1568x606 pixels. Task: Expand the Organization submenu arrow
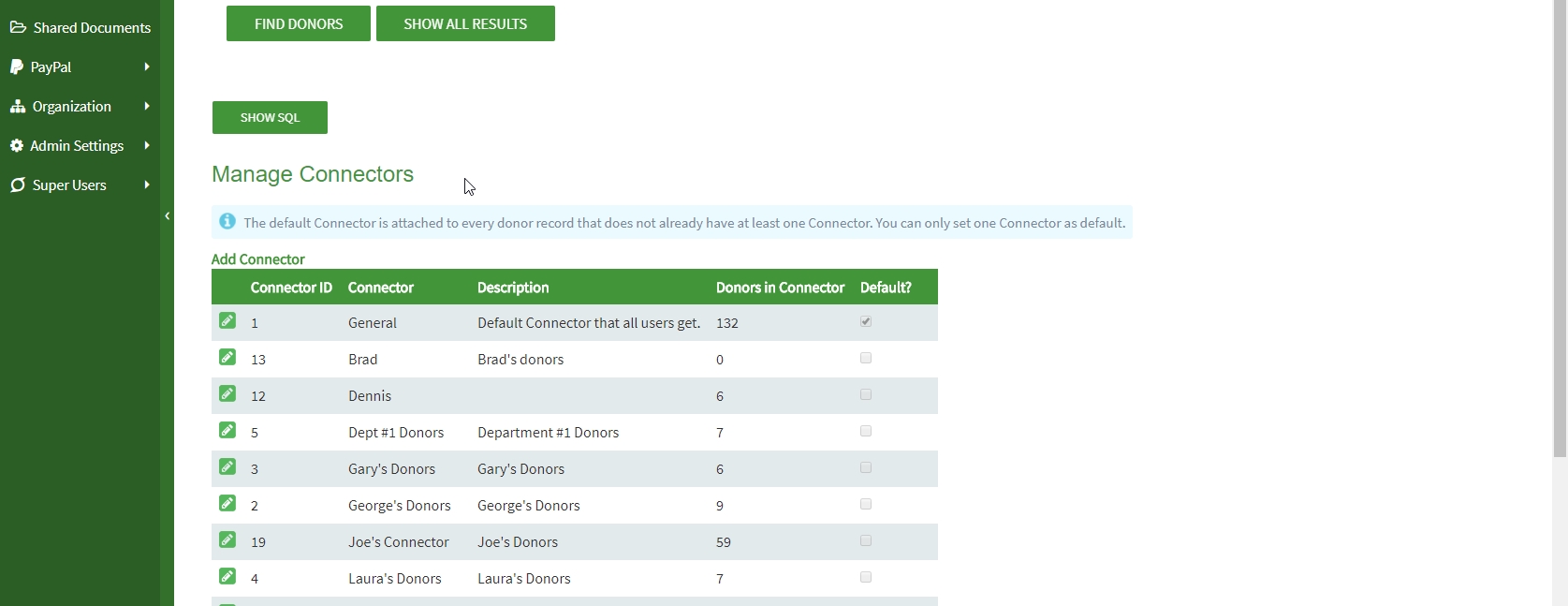click(x=147, y=106)
